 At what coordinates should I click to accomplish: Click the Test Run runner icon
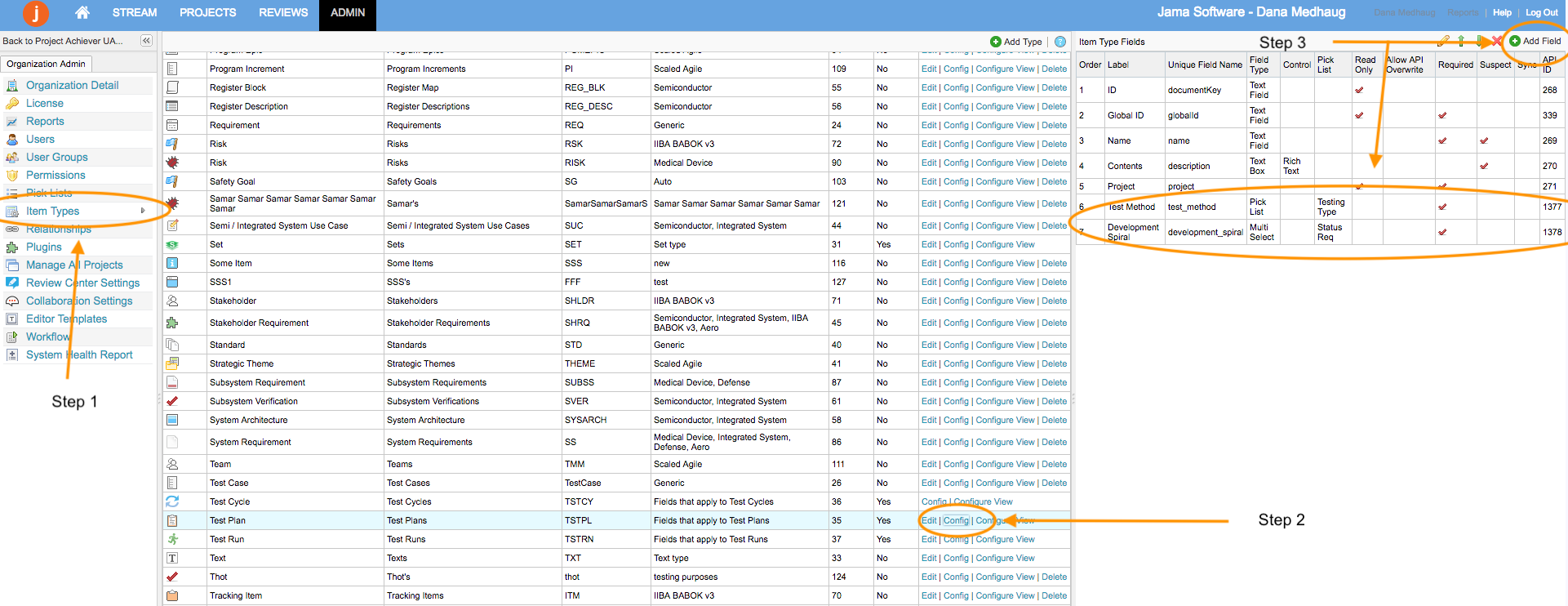tap(172, 539)
